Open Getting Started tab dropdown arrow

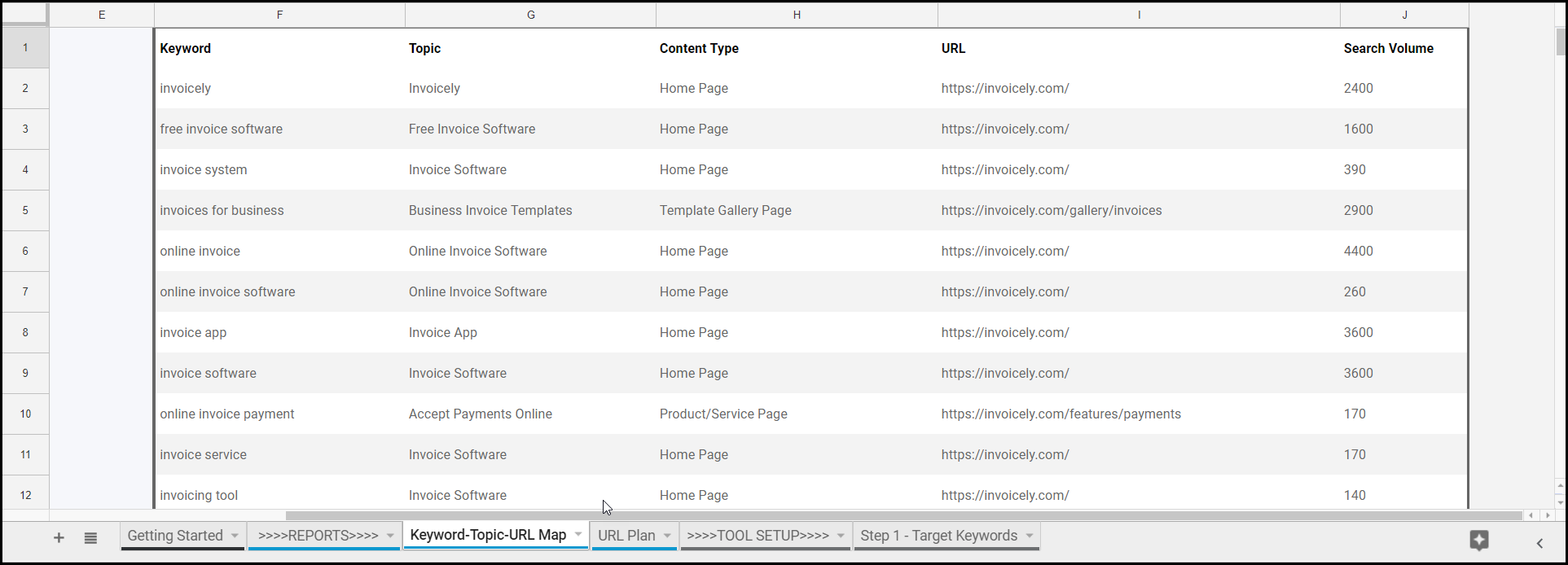235,536
